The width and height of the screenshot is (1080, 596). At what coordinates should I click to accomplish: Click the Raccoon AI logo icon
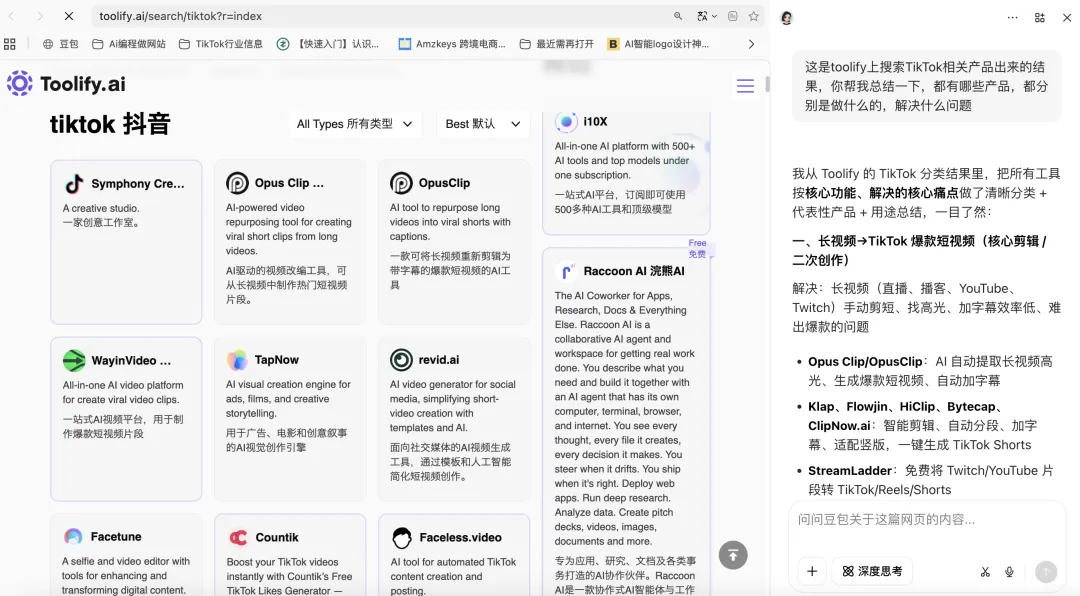(x=565, y=271)
